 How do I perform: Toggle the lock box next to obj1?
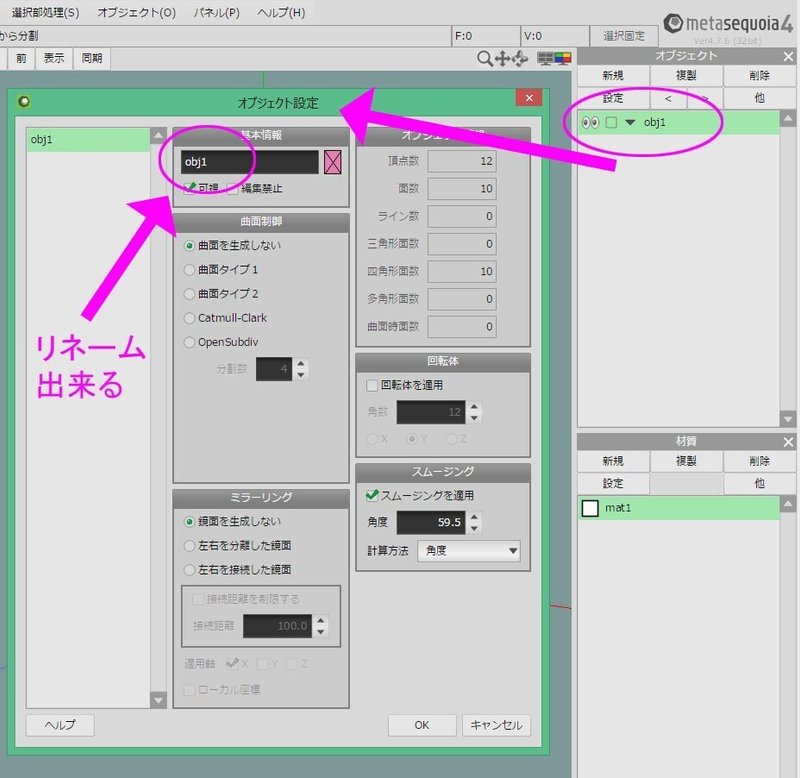[x=611, y=122]
